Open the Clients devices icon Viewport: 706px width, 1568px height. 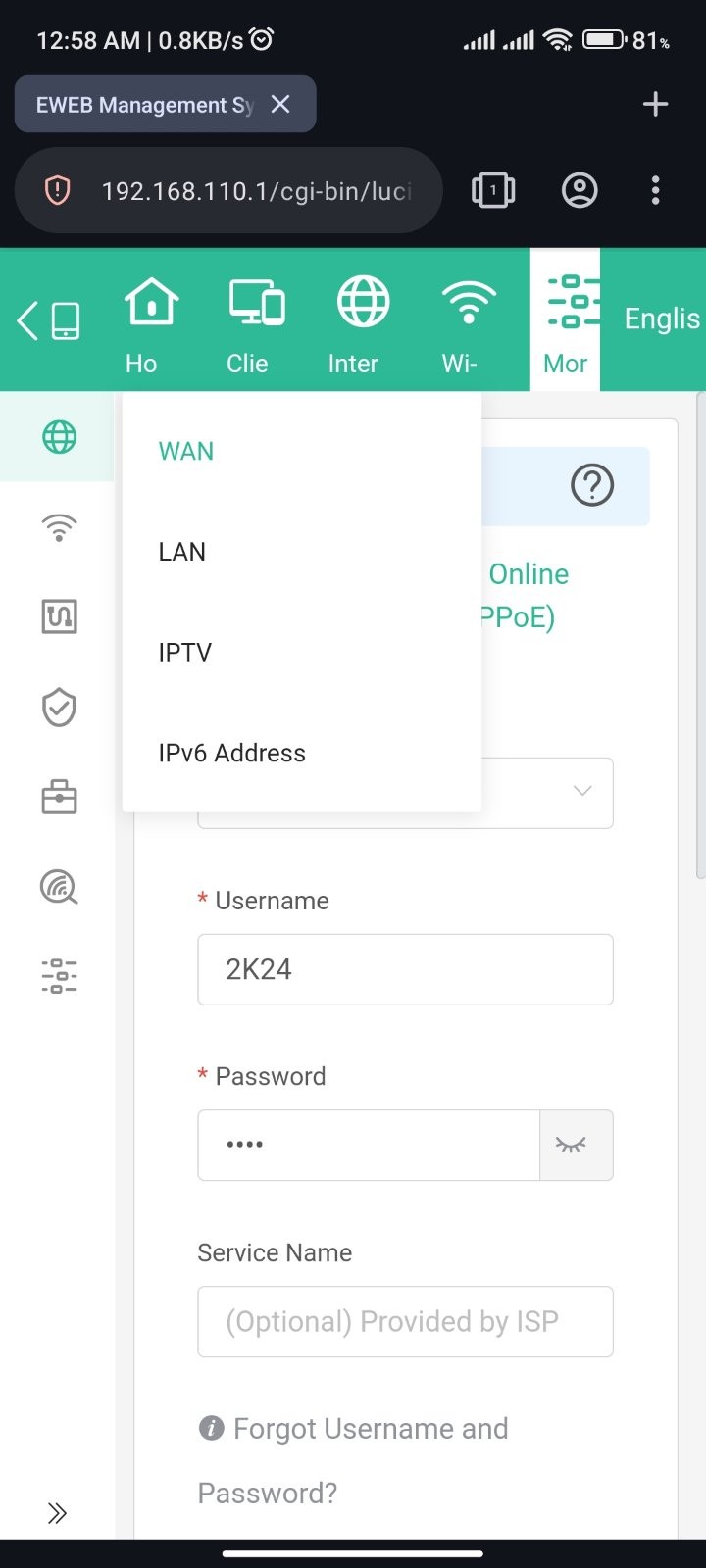tap(257, 302)
